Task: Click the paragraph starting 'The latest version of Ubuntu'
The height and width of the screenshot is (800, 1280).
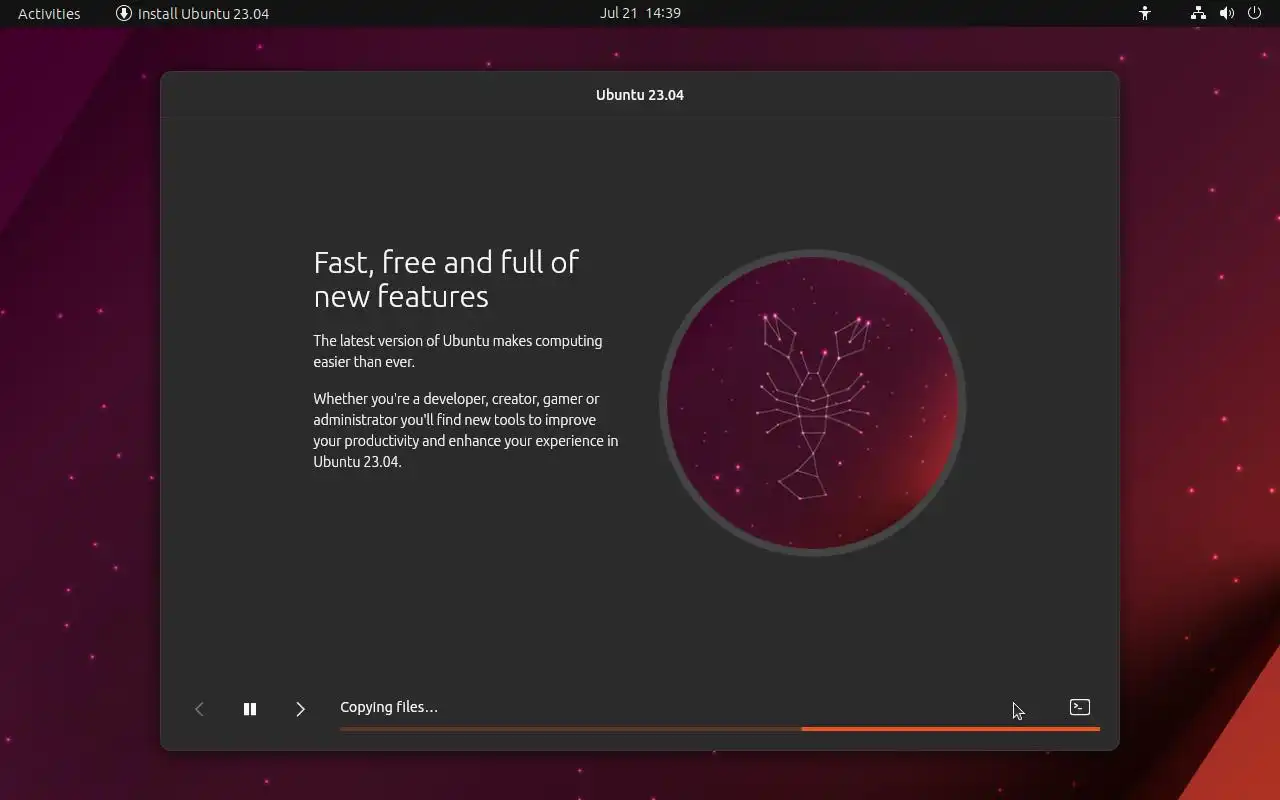Action: point(458,351)
